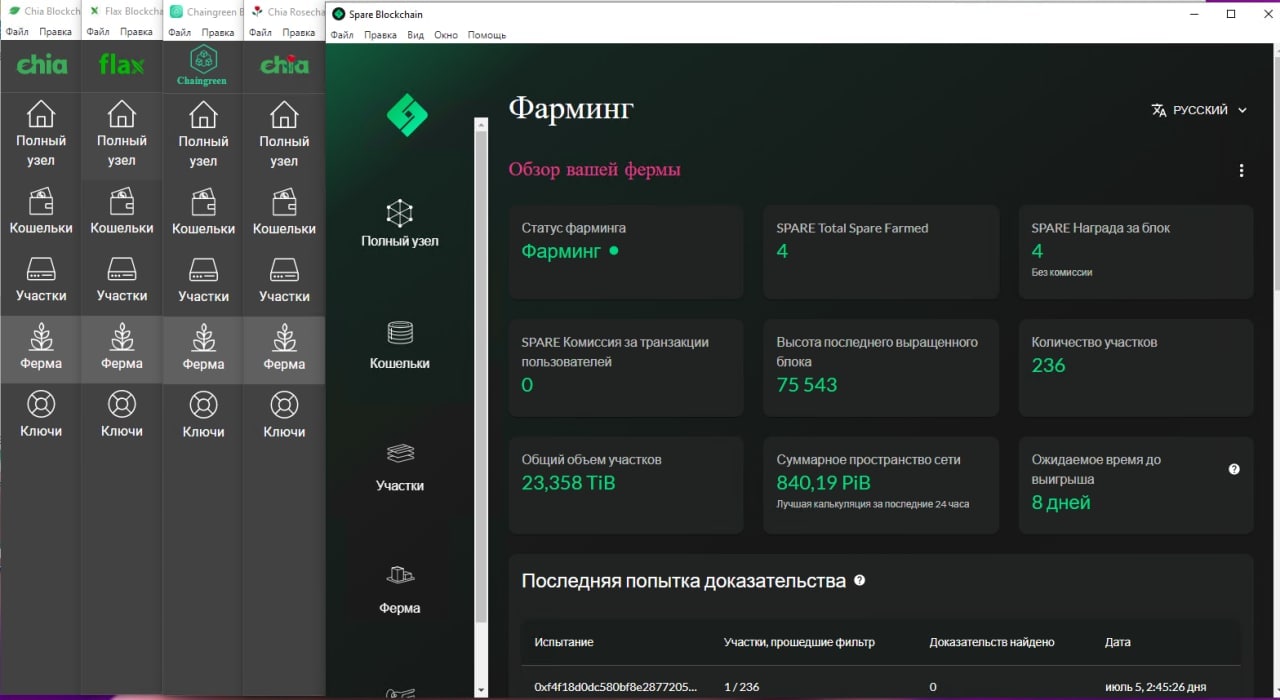
Task: Open the РУССКИЙ language dropdown
Action: click(1200, 110)
